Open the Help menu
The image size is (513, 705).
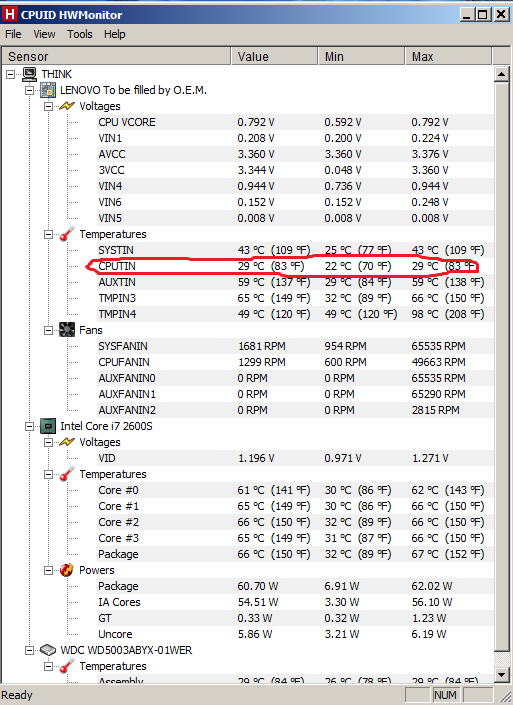pyautogui.click(x=115, y=34)
